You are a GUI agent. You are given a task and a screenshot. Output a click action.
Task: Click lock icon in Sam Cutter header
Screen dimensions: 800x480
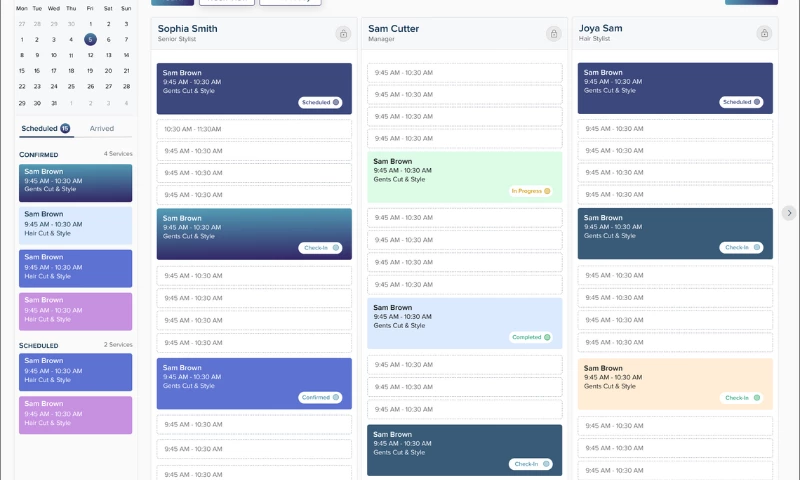pyautogui.click(x=553, y=34)
